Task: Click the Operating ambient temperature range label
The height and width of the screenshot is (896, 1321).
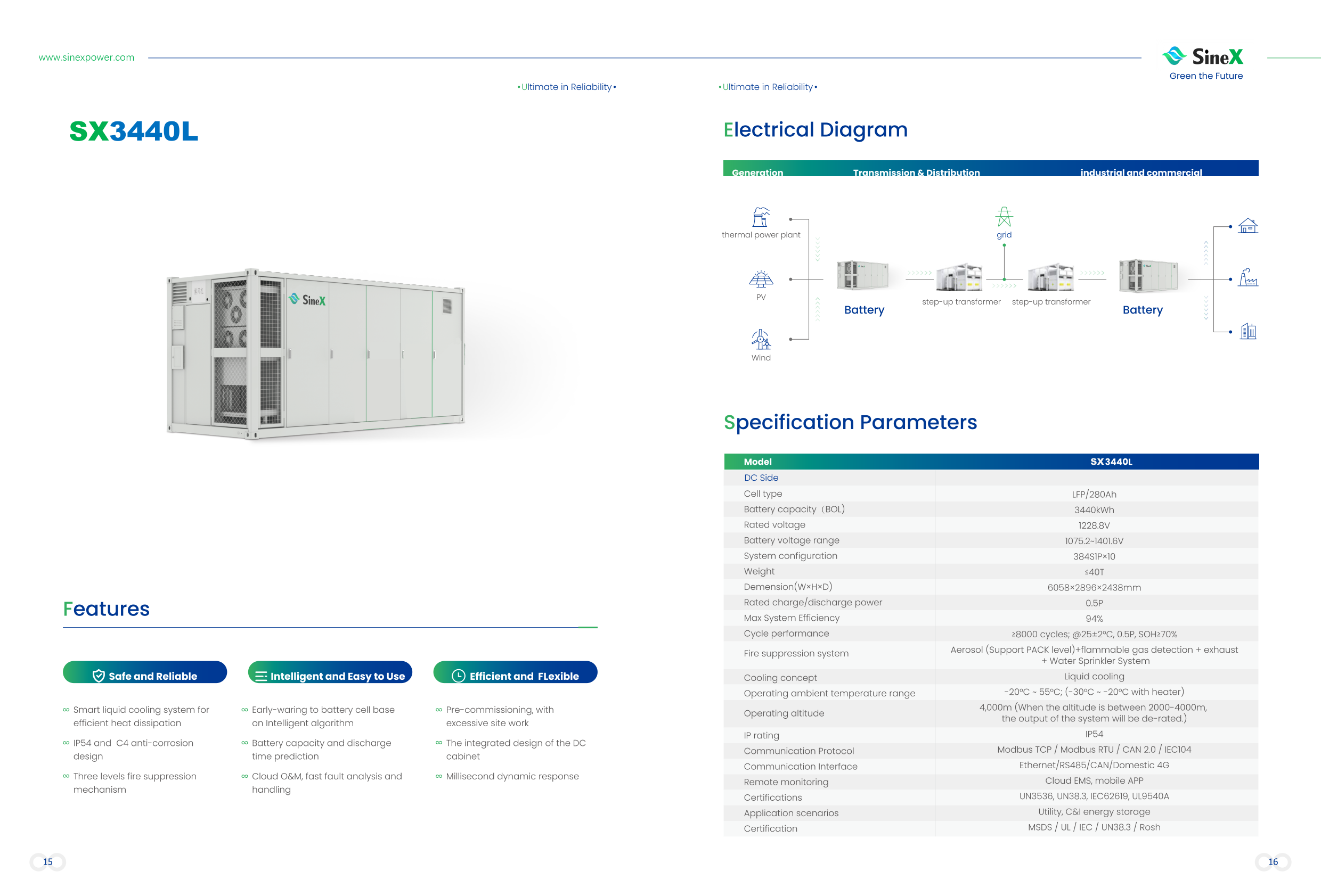Action: (x=829, y=693)
